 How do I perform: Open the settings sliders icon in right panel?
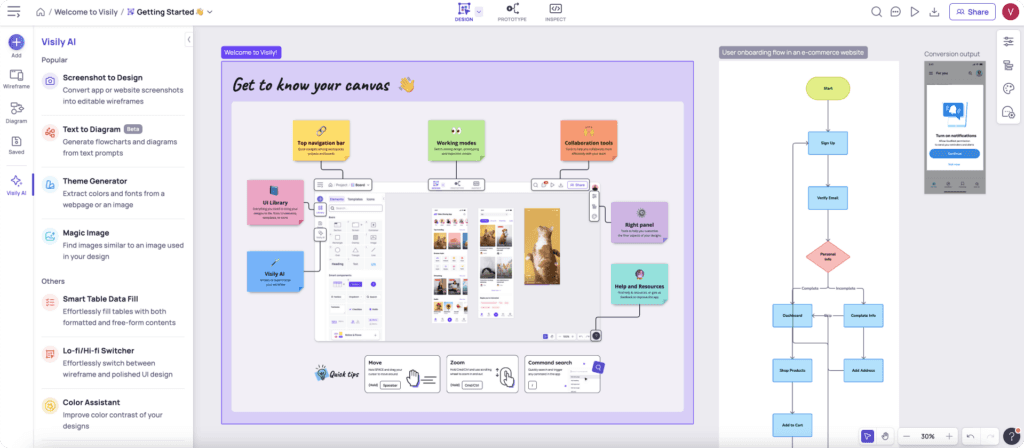(1008, 42)
